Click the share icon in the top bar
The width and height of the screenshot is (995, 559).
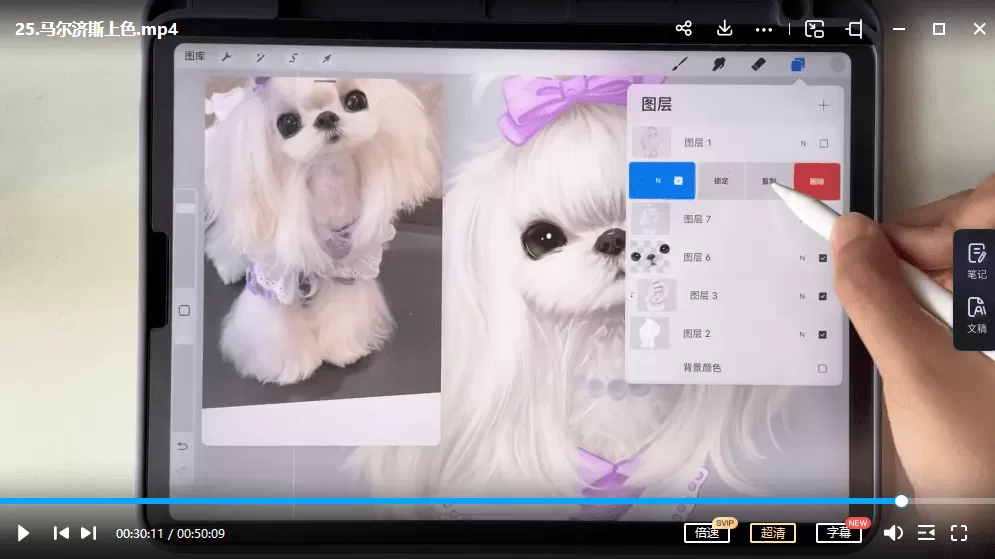pos(684,29)
